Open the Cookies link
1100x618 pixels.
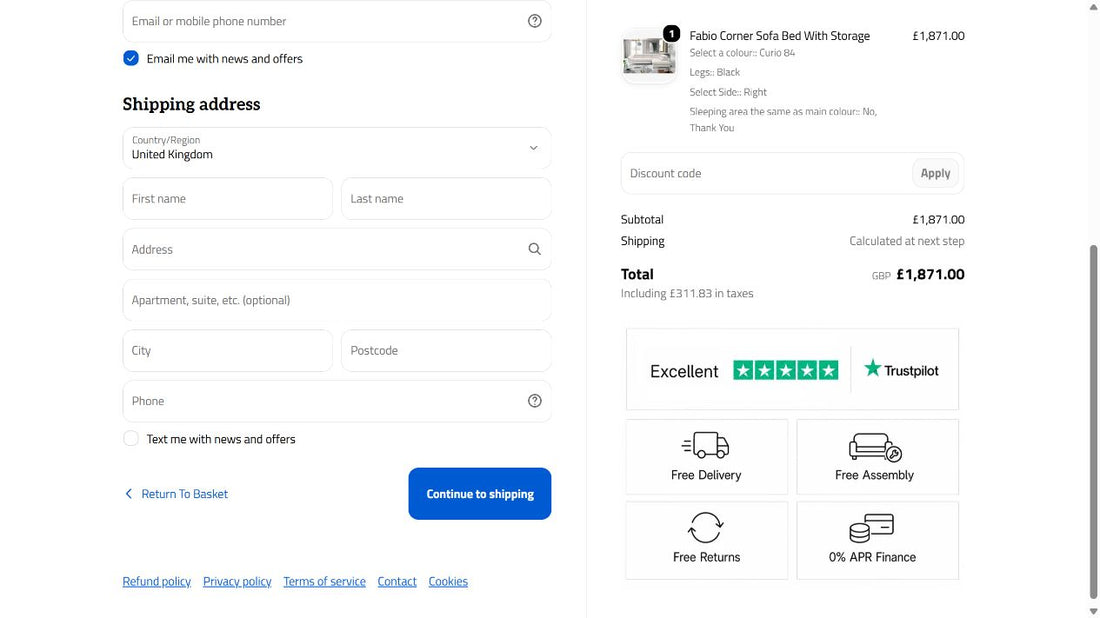pos(448,582)
